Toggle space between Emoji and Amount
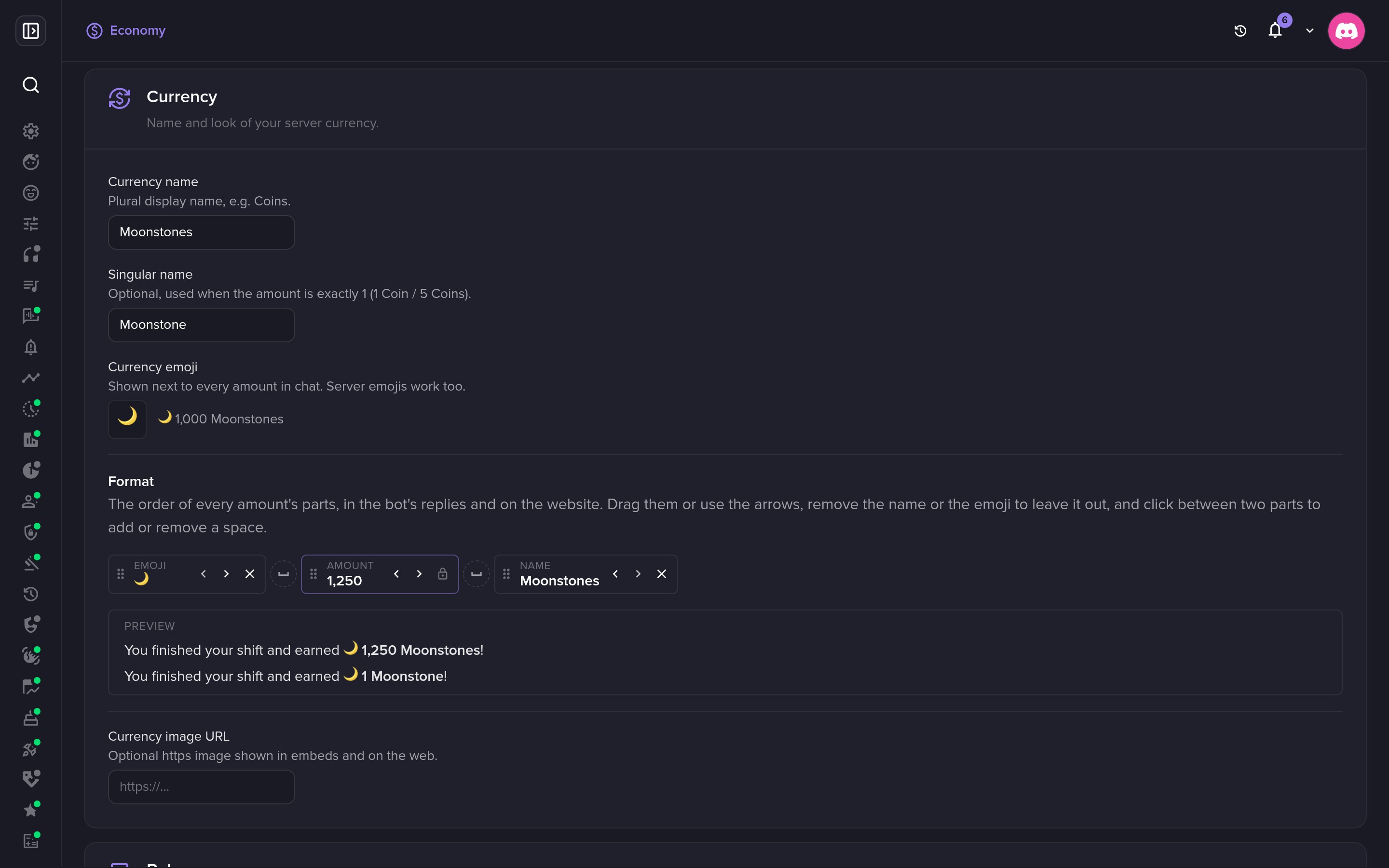The width and height of the screenshot is (1389, 868). [x=284, y=574]
